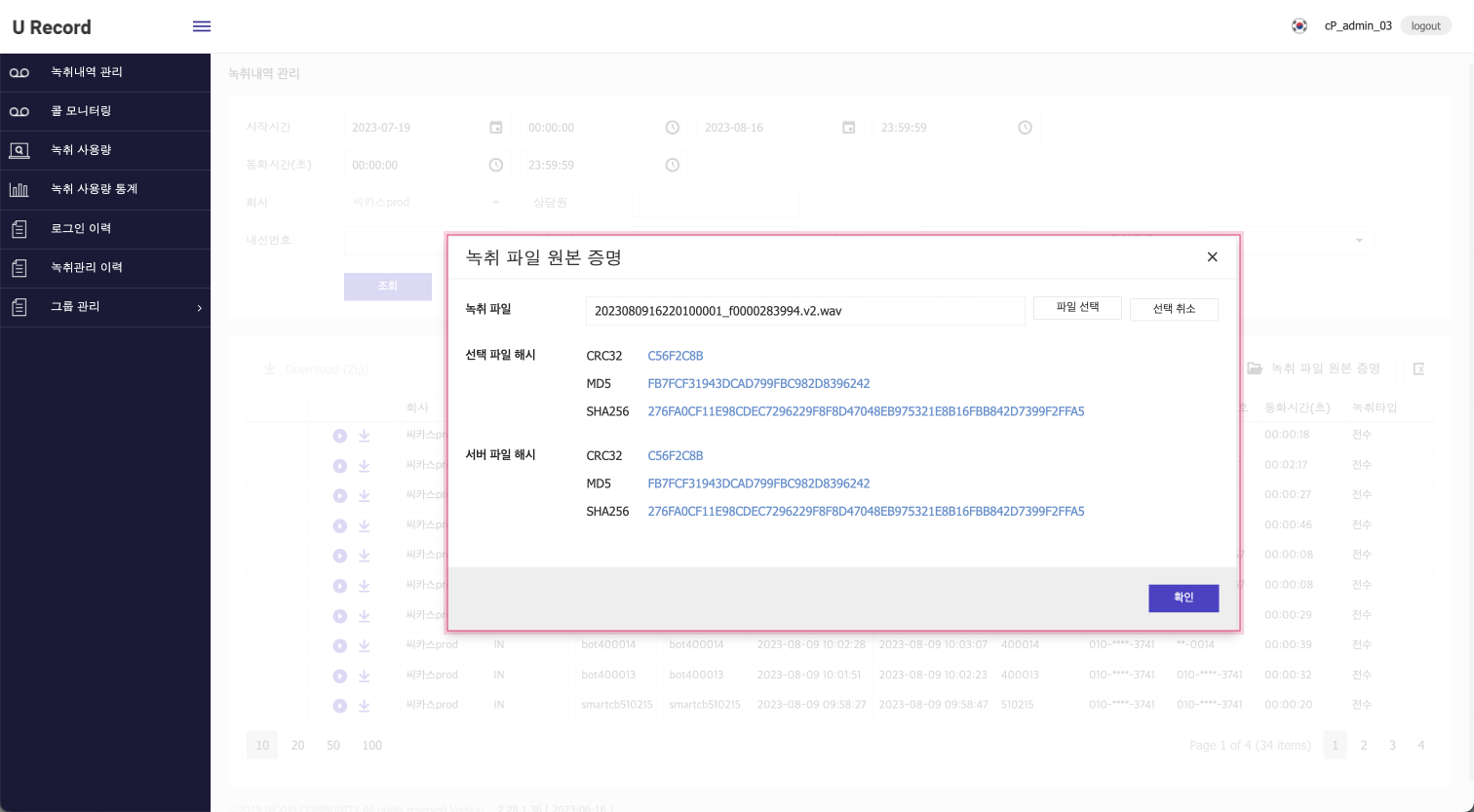
Task: Click the Korean flag language icon
Action: 1299,26
